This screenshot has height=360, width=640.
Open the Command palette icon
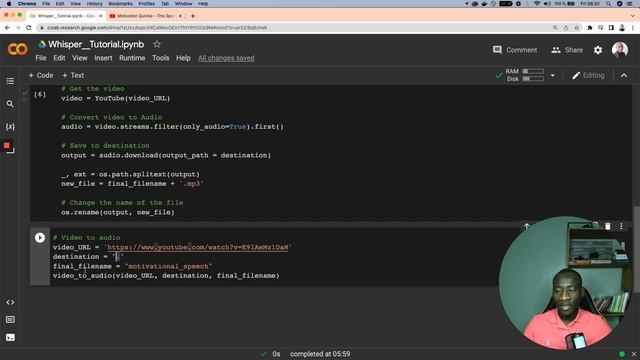(10, 320)
